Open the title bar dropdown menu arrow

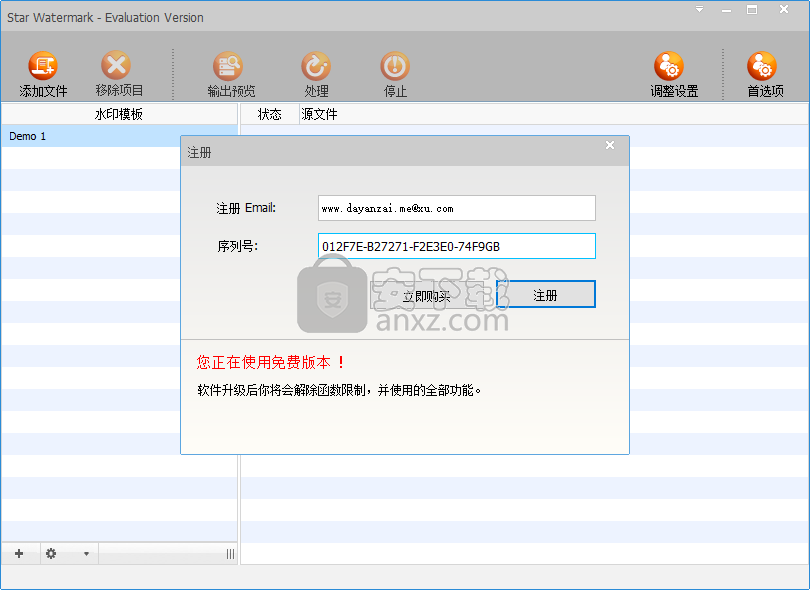click(699, 9)
